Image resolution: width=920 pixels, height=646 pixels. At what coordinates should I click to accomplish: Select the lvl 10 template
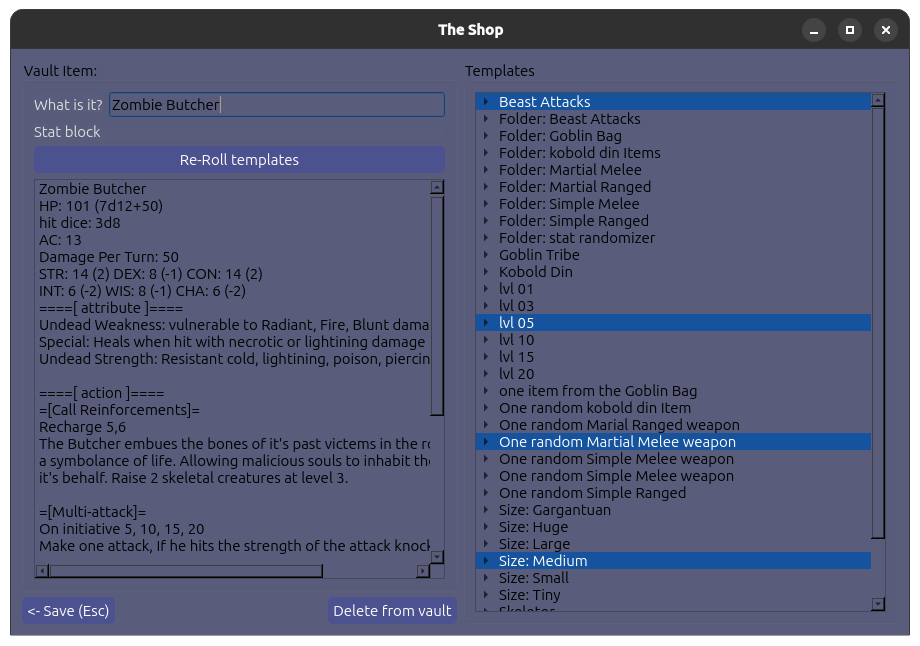517,340
